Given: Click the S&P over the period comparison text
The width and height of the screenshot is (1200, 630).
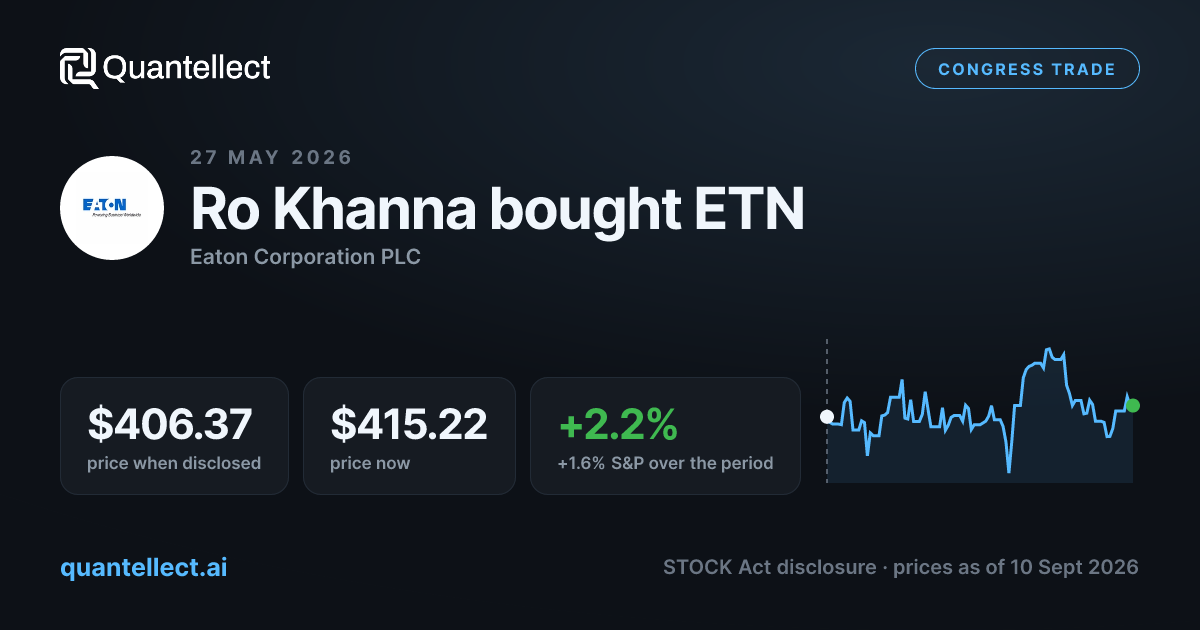Looking at the screenshot, I should (665, 463).
